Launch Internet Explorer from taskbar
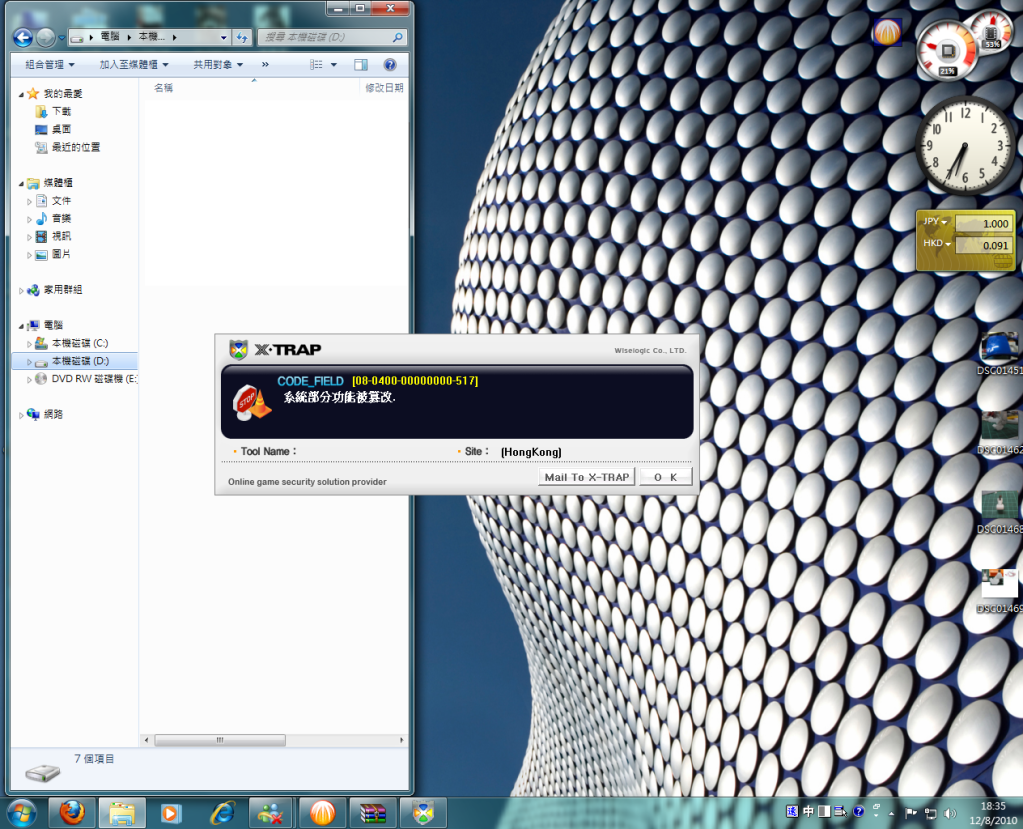Viewport: 1023px width, 829px height. coord(220,811)
